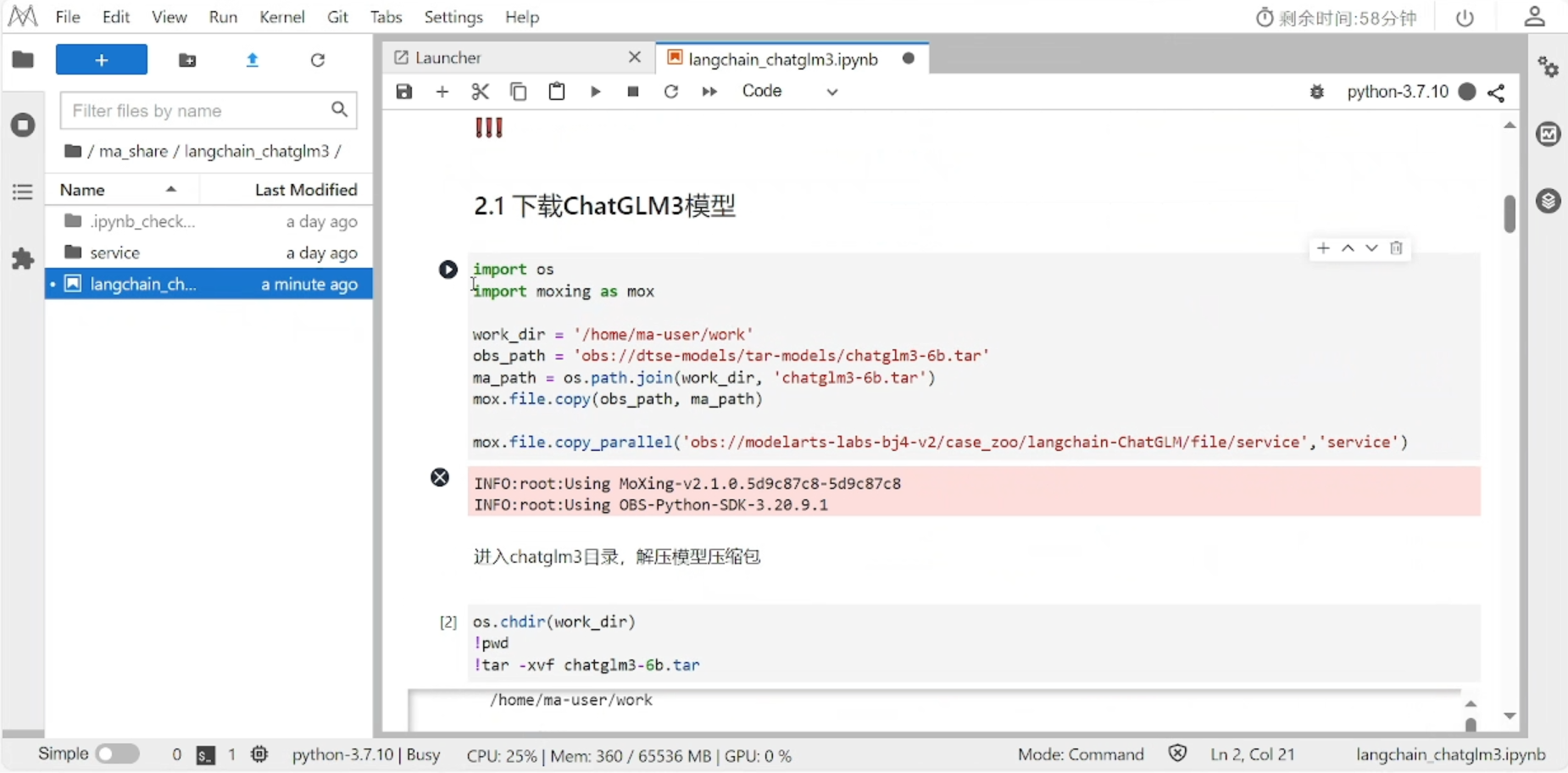Delete the cell with the trash icon
This screenshot has width=1568, height=773.
click(1396, 248)
